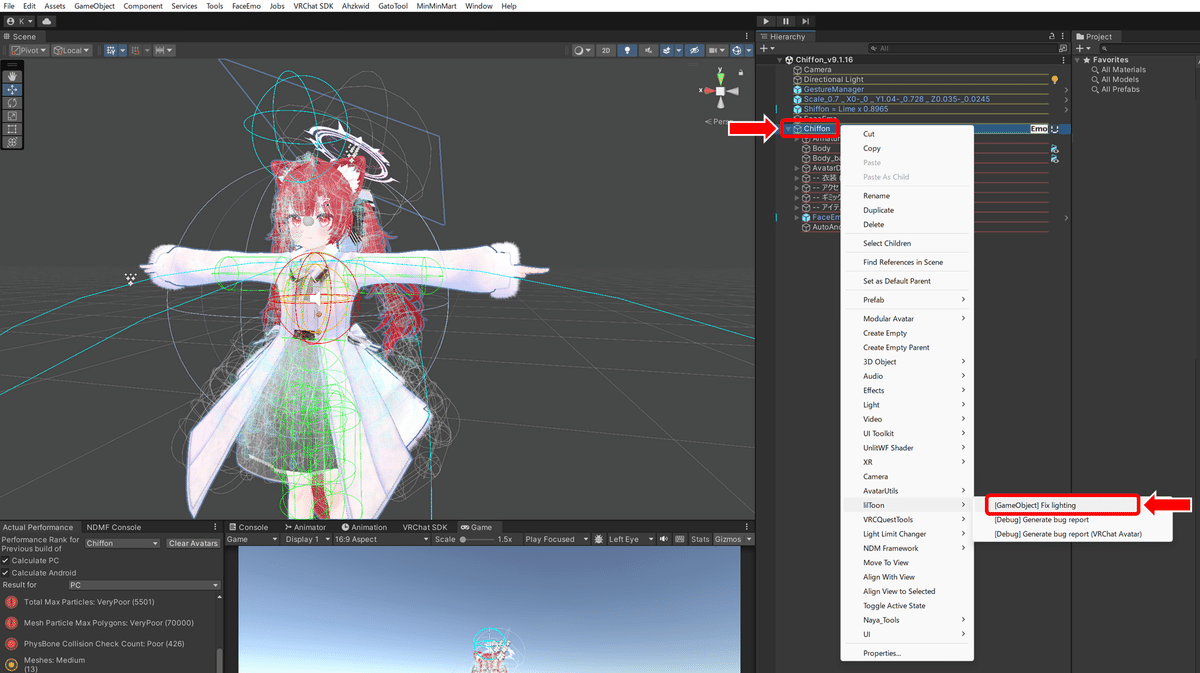The image size is (1200, 673).
Task: Click the grid ruler spacing icon
Action: 163,50
